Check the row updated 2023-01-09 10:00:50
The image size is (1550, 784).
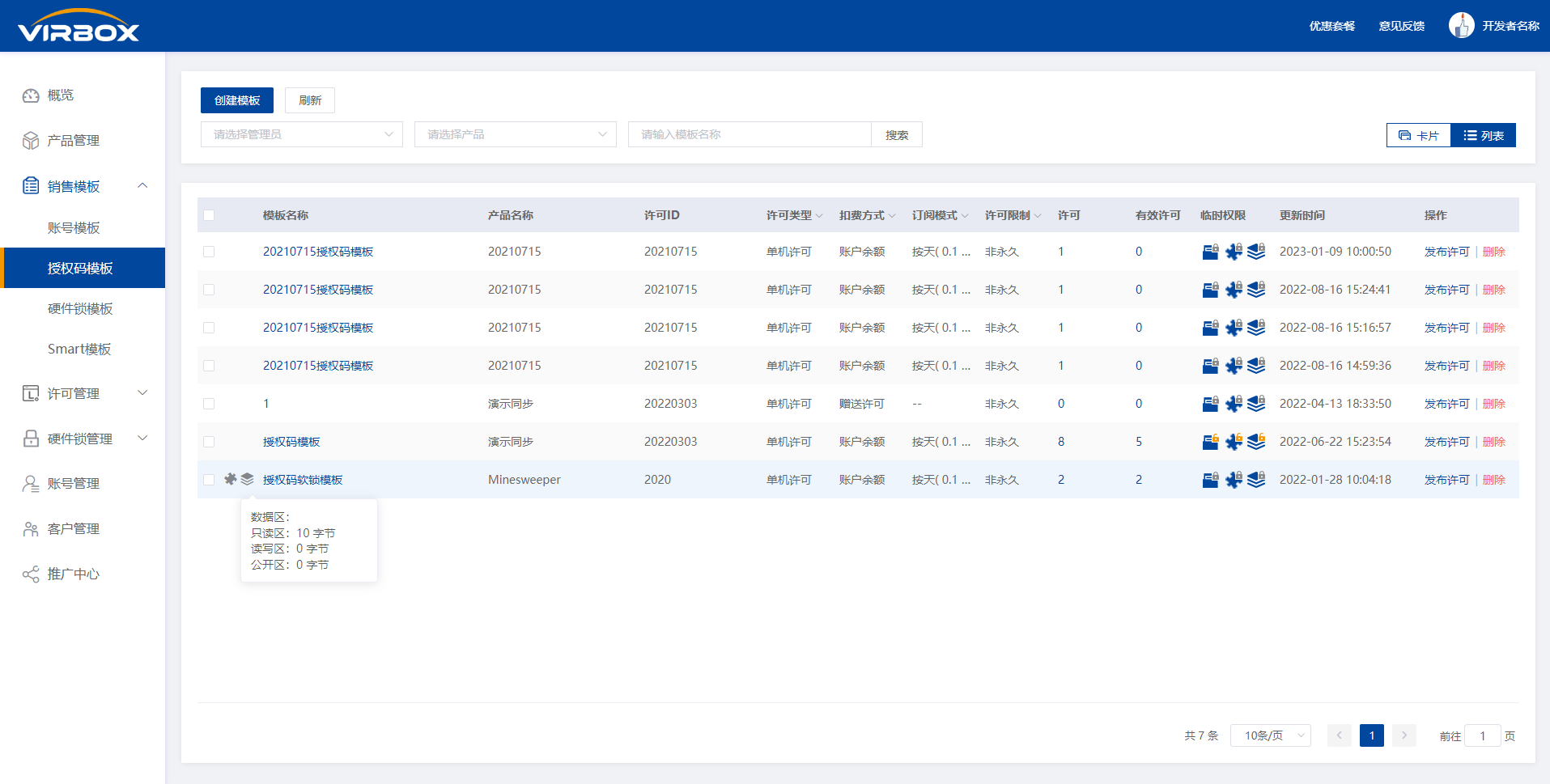pyautogui.click(x=209, y=252)
